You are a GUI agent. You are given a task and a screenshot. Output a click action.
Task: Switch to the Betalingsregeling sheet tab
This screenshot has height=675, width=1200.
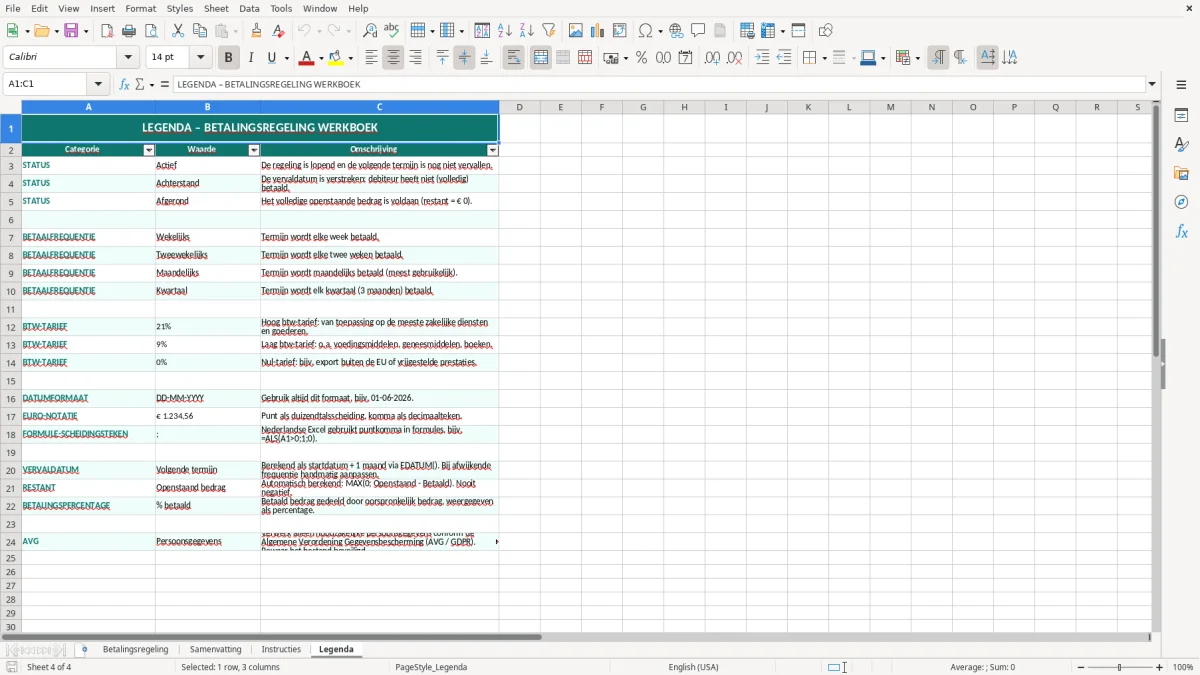(135, 649)
